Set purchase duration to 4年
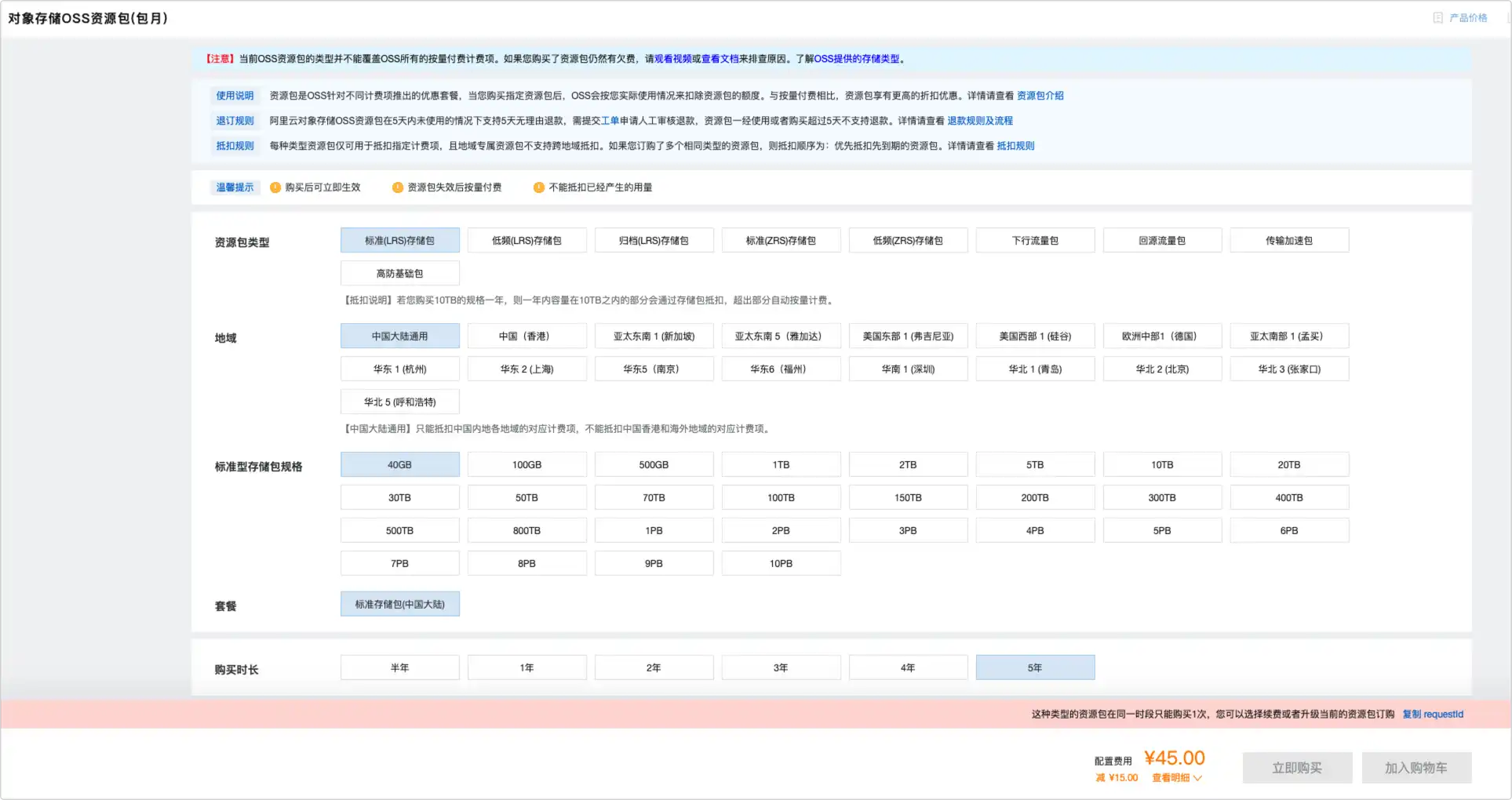Screen dimensions: 1512x800 click(x=909, y=668)
